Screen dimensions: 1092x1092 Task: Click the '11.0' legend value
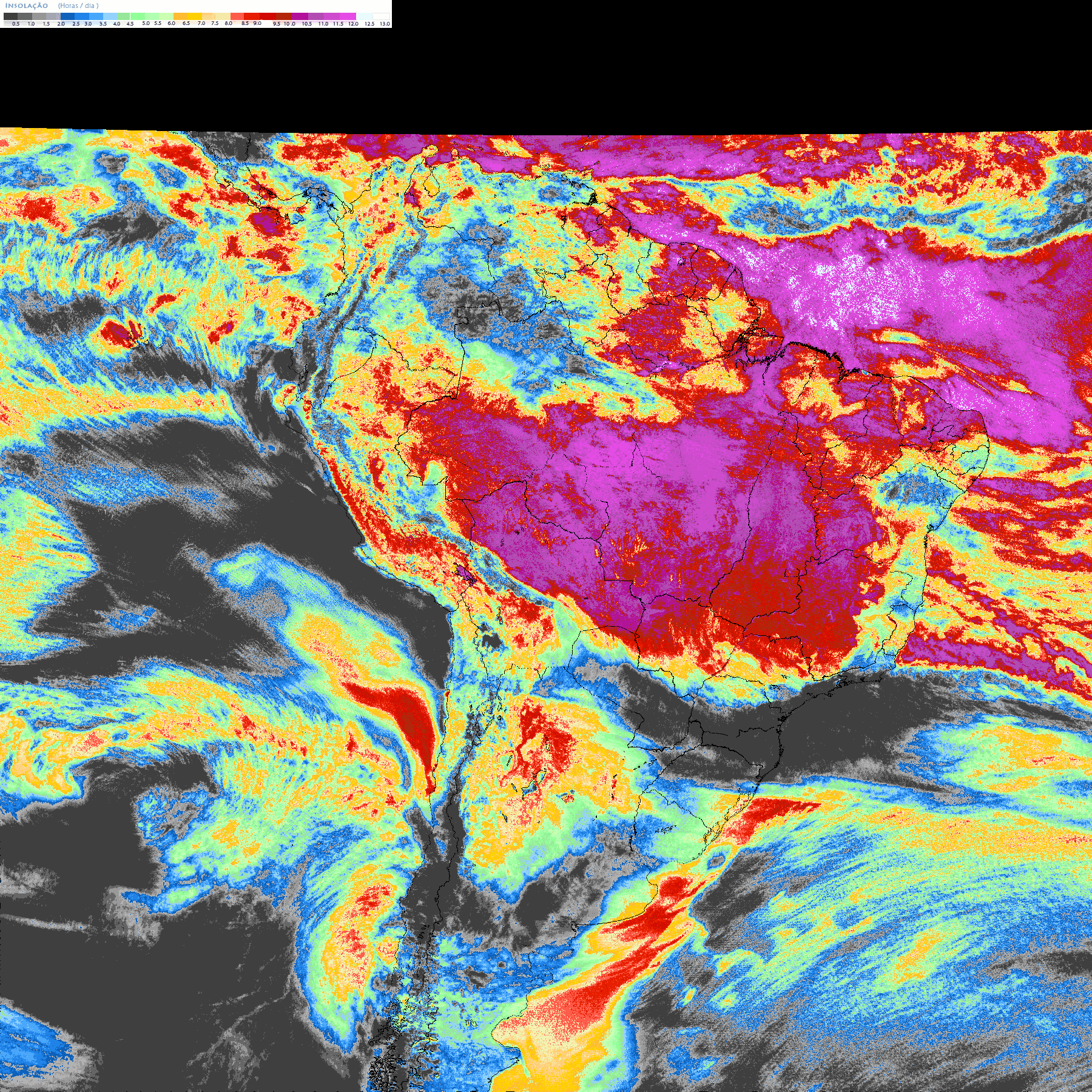(x=323, y=24)
